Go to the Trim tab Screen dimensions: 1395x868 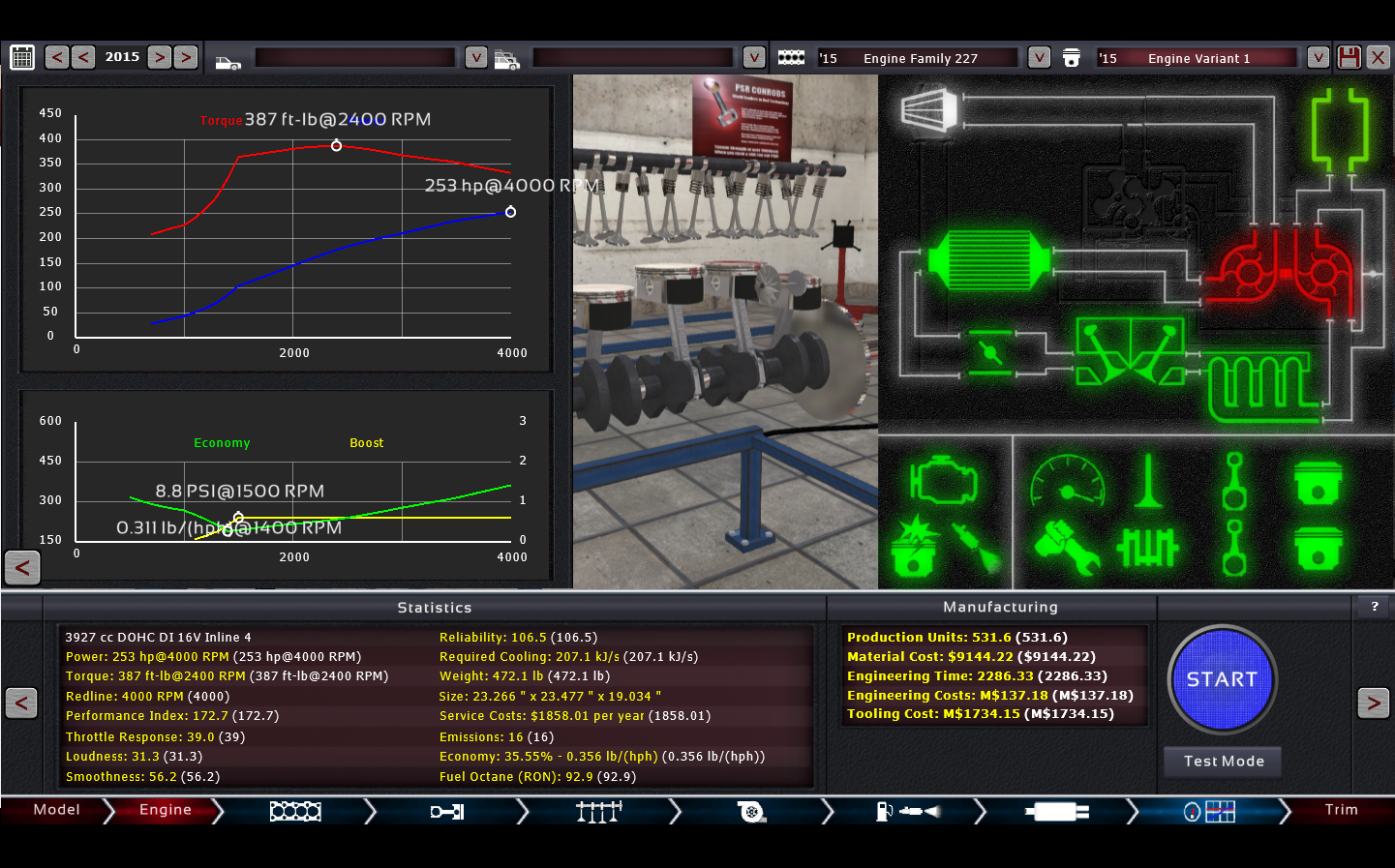coord(1341,810)
